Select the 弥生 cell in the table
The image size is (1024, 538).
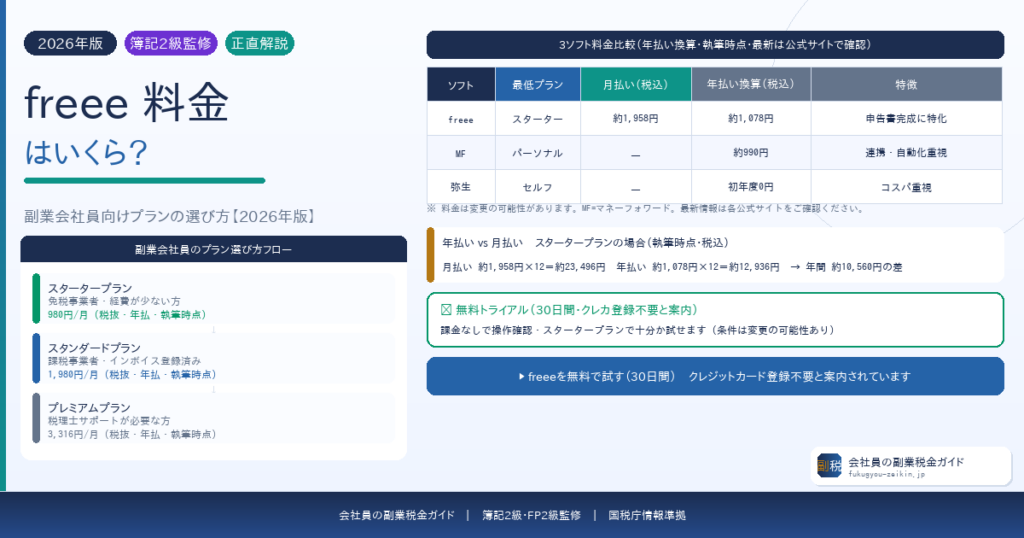461,187
